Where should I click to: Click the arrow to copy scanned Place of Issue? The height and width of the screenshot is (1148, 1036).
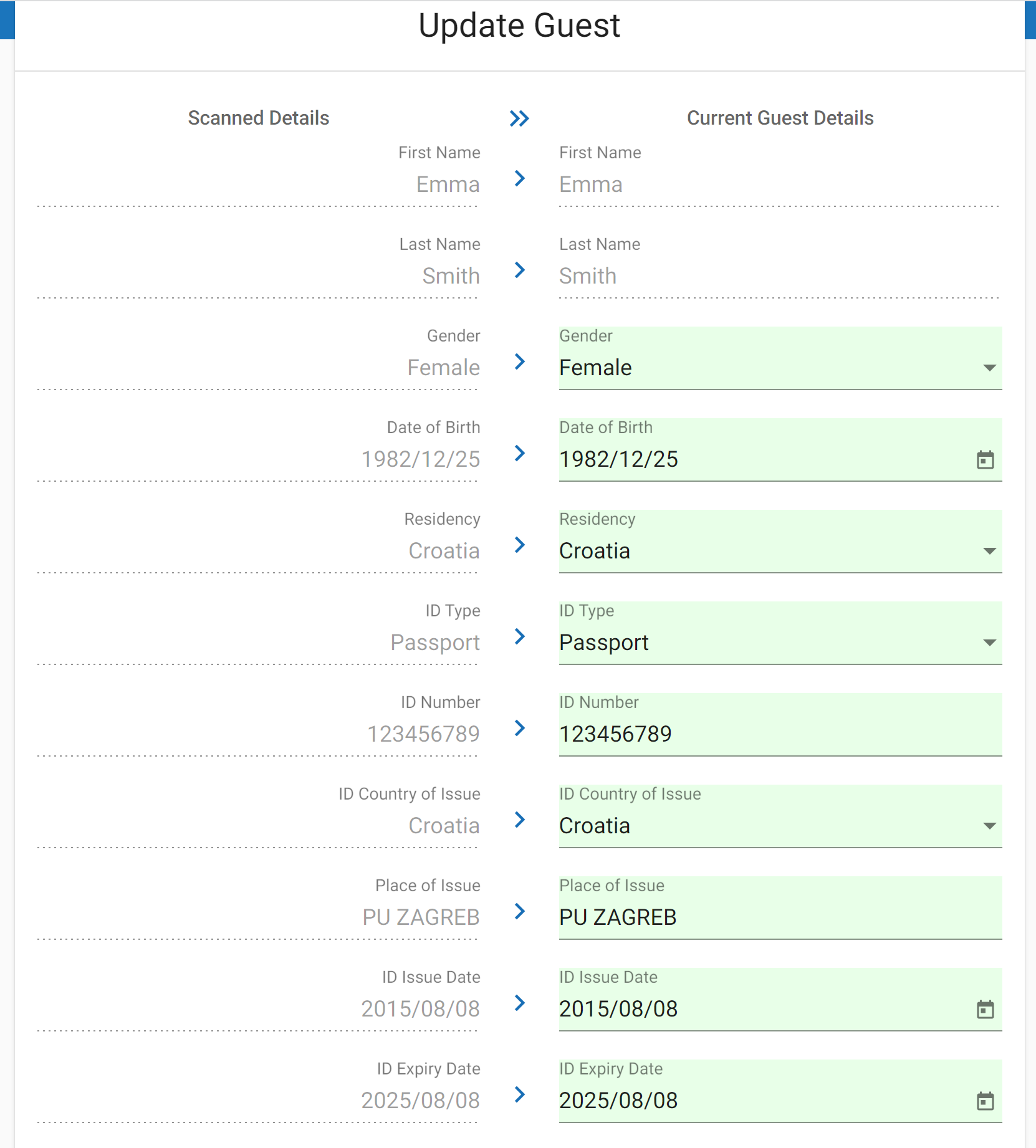pyautogui.click(x=519, y=912)
